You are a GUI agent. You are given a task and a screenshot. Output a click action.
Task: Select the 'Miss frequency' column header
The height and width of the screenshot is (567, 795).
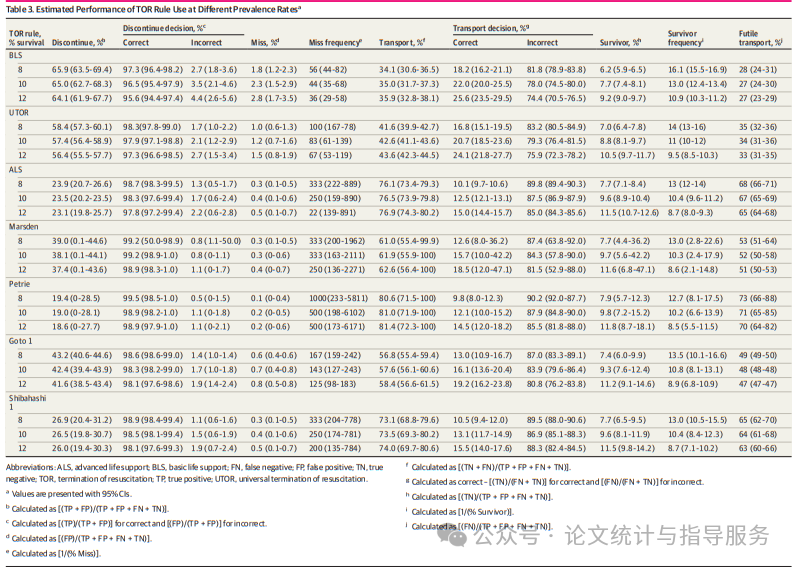336,43
